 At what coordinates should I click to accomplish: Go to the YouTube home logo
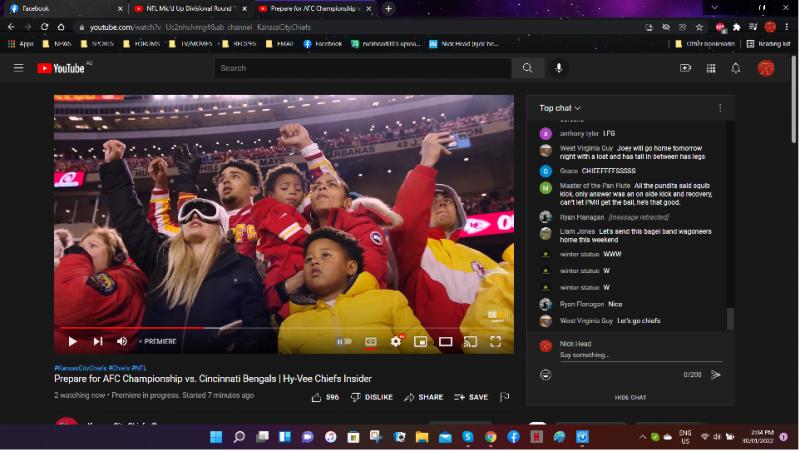61,68
